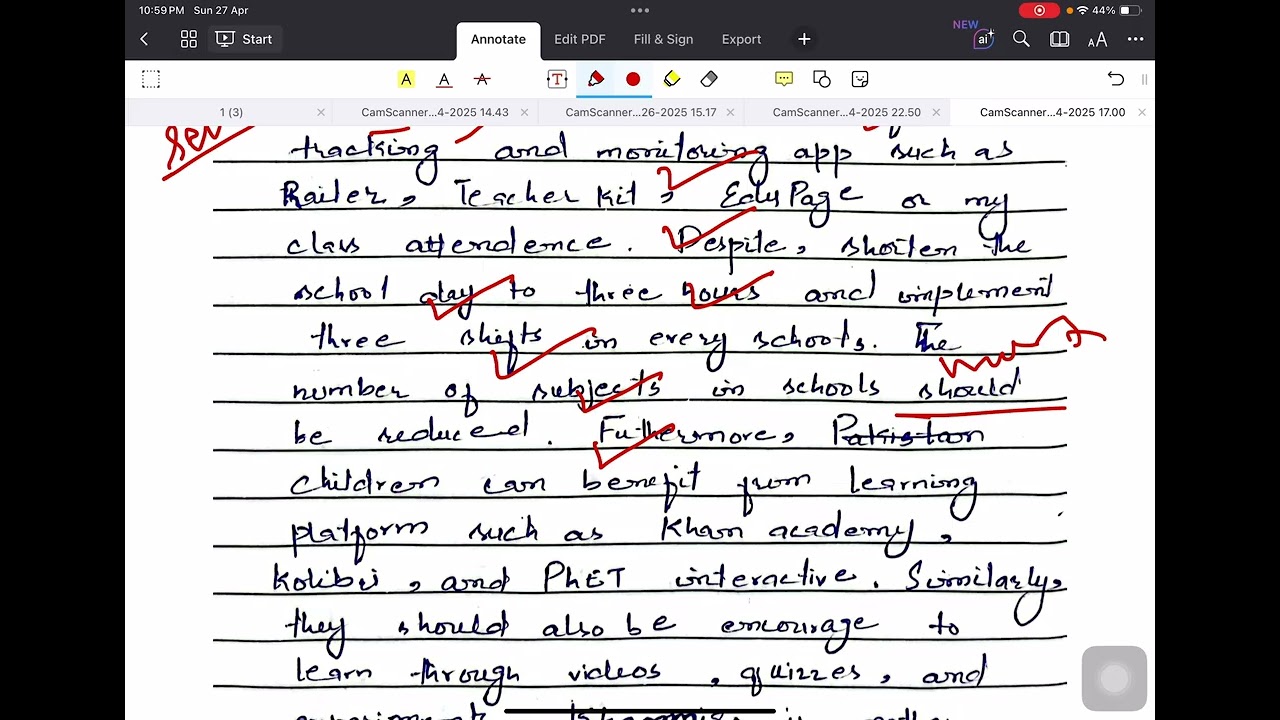The width and height of the screenshot is (1280, 720).
Task: Open the Export tab
Action: [x=741, y=39]
